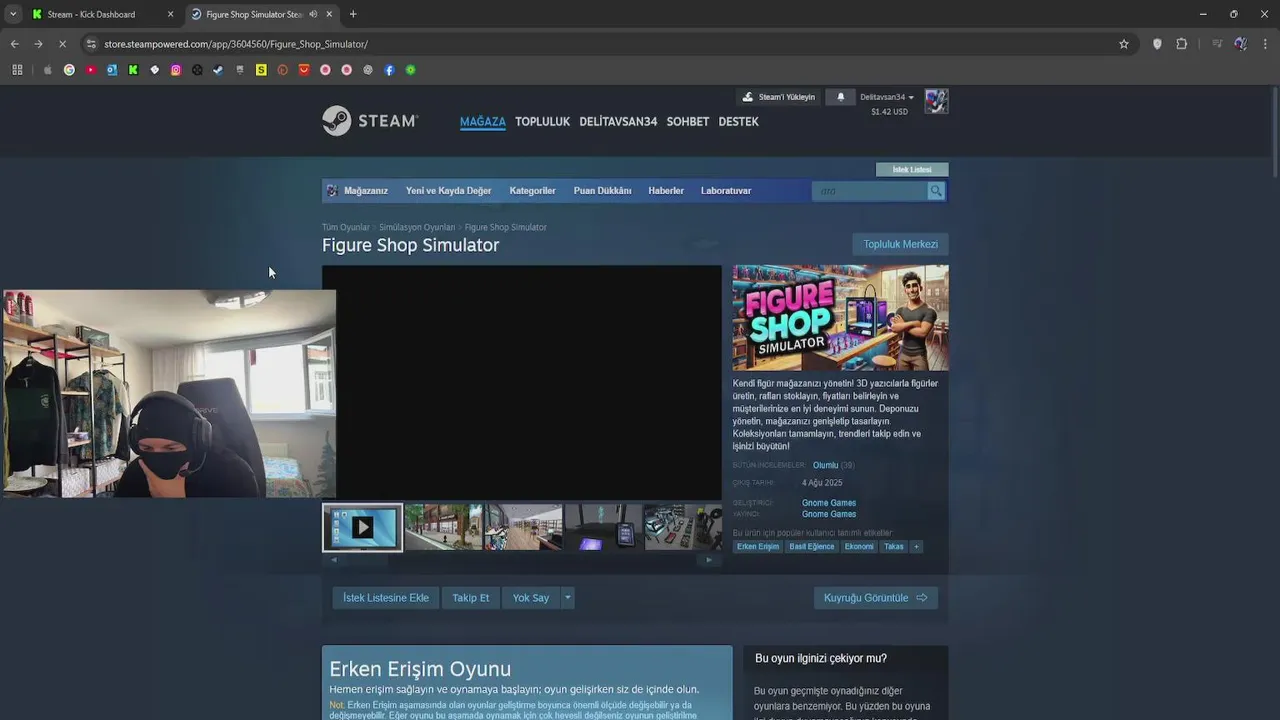Open the yellow S bookmark icon
The image size is (1280, 720).
261,70
